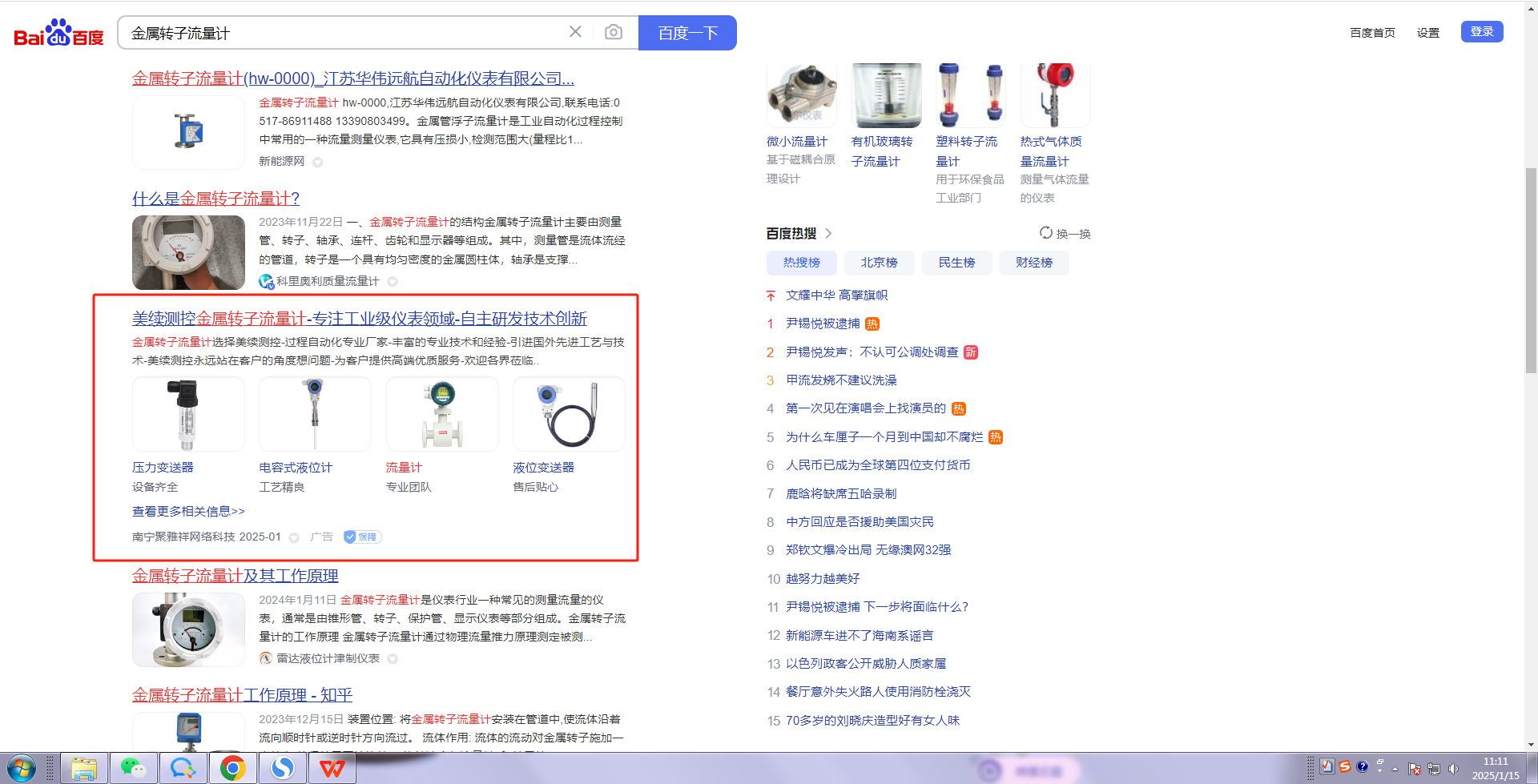Refresh hot searches with the 换一换 icon
Image resolution: width=1538 pixels, height=784 pixels.
click(x=1046, y=233)
